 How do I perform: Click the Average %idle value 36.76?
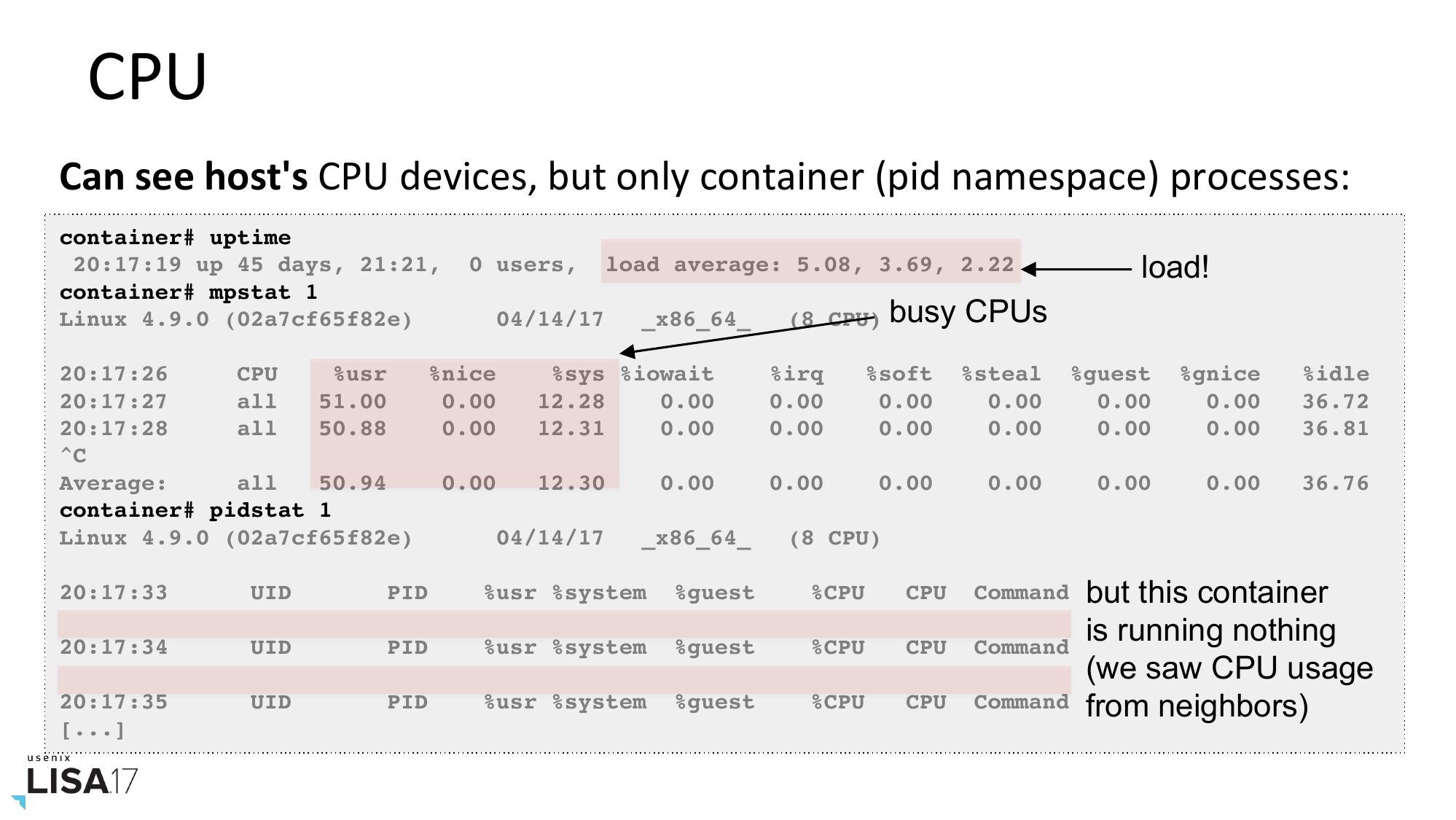click(1336, 483)
